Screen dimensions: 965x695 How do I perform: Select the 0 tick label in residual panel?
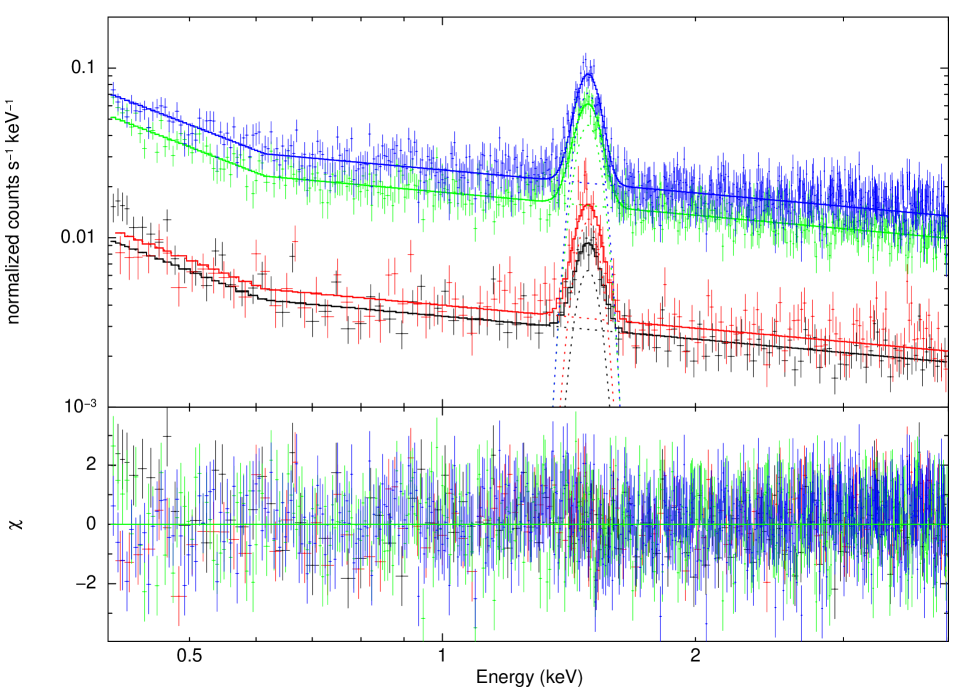pyautogui.click(x=91, y=524)
